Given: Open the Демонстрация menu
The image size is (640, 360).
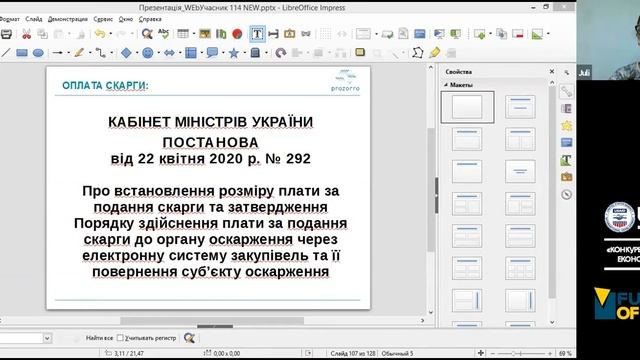Looking at the screenshot, I should [68, 19].
